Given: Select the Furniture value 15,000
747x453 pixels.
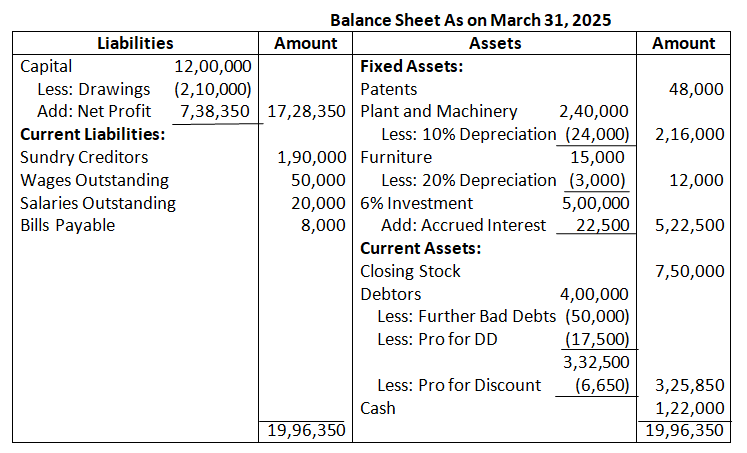Looking at the screenshot, I should [x=597, y=157].
